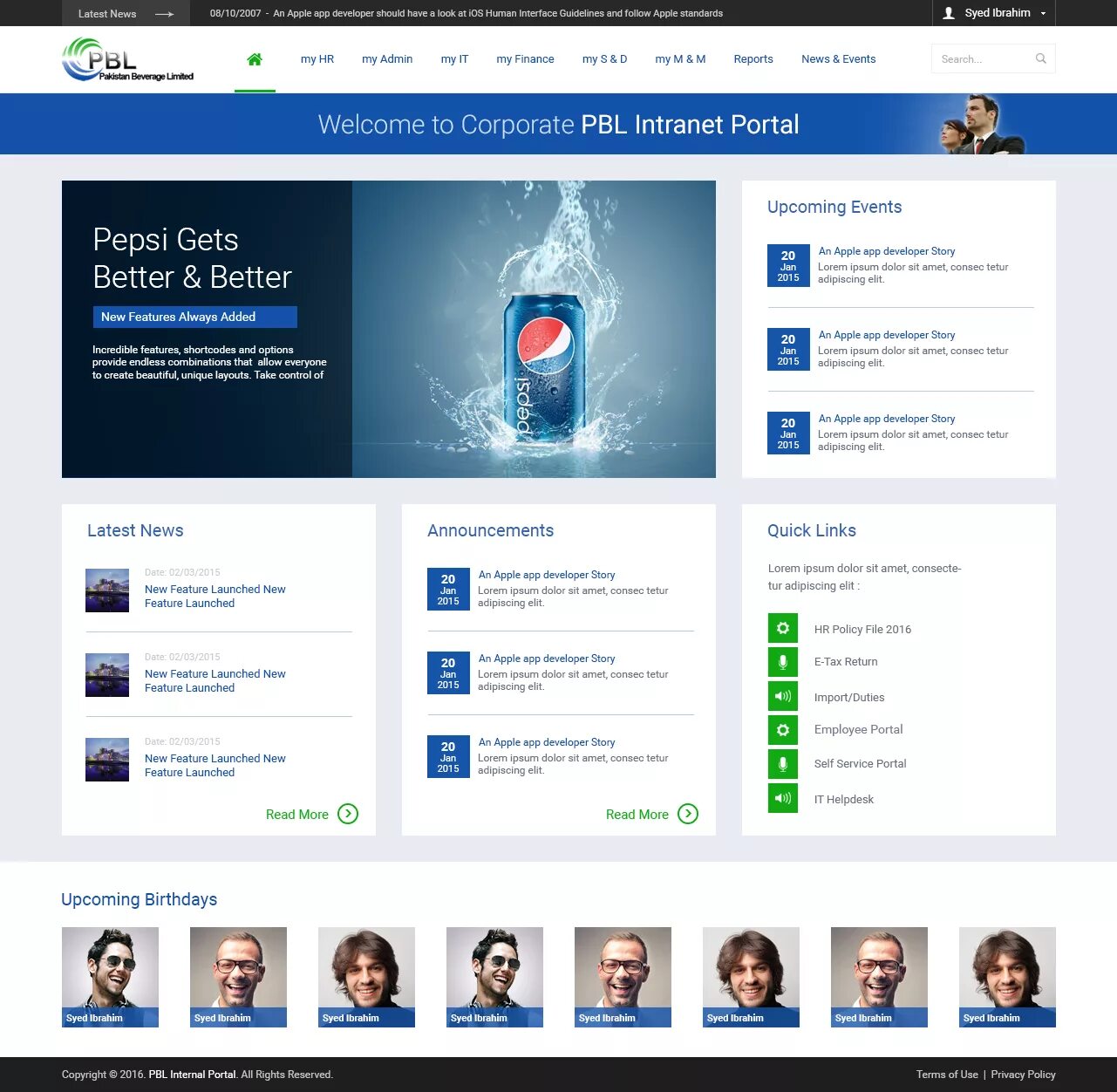The height and width of the screenshot is (1092, 1117).
Task: Open the my HR menu
Action: (317, 59)
